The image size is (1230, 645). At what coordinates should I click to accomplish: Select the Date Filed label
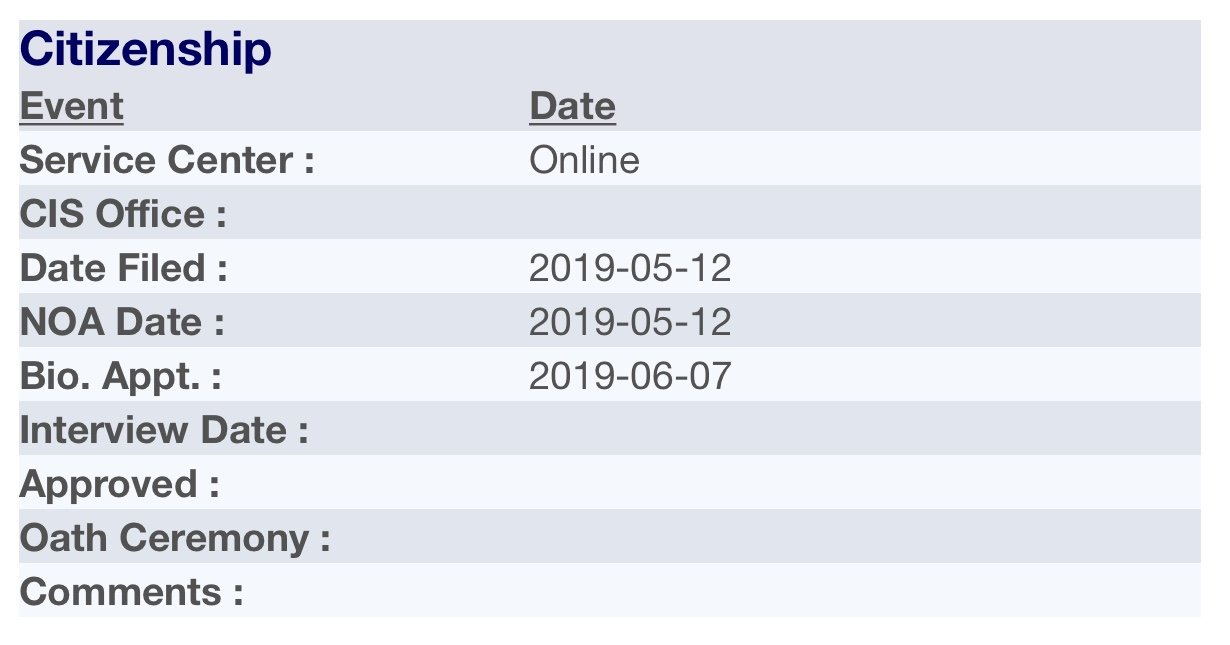click(124, 268)
